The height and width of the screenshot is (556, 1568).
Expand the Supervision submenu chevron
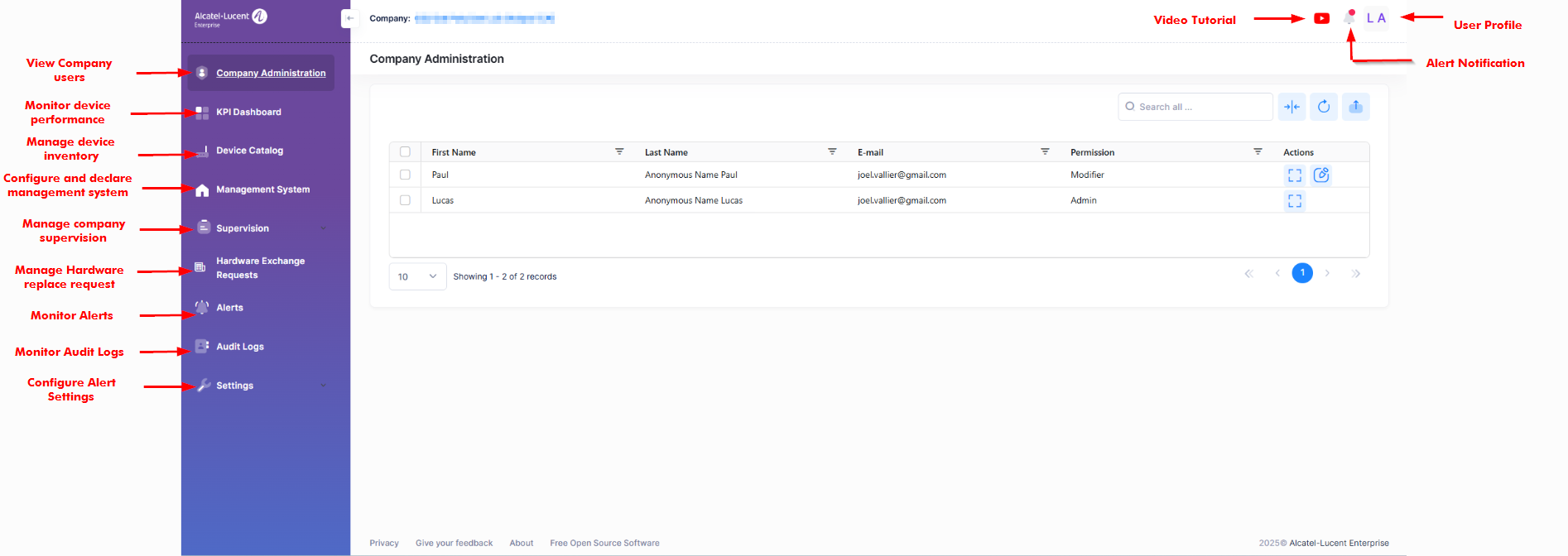click(324, 228)
